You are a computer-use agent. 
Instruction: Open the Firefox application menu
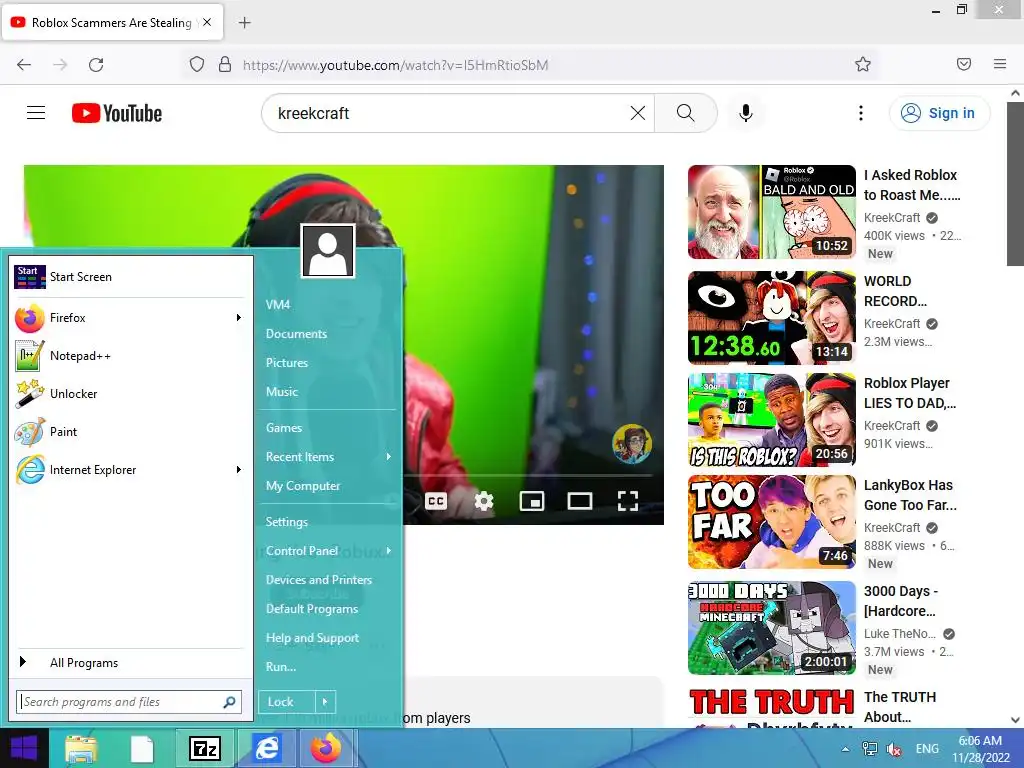click(1000, 64)
